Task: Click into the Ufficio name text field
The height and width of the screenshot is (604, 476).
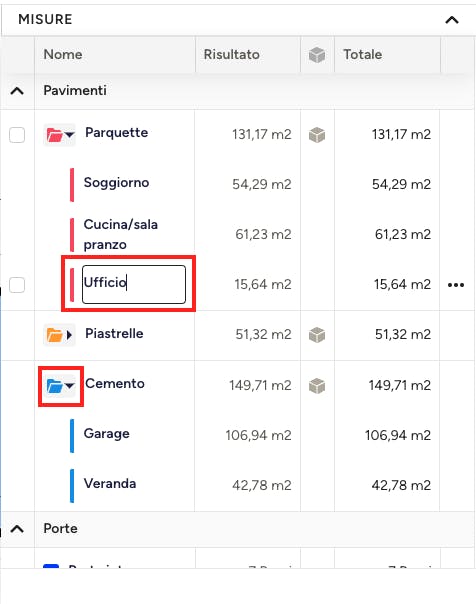Action: pos(134,284)
